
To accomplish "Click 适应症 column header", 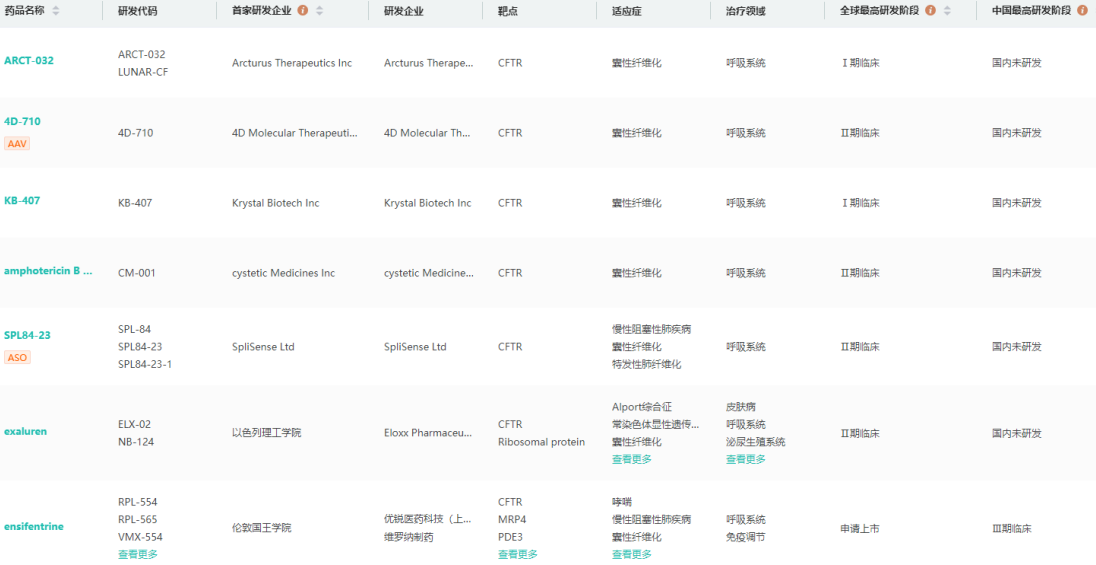I will [626, 10].
